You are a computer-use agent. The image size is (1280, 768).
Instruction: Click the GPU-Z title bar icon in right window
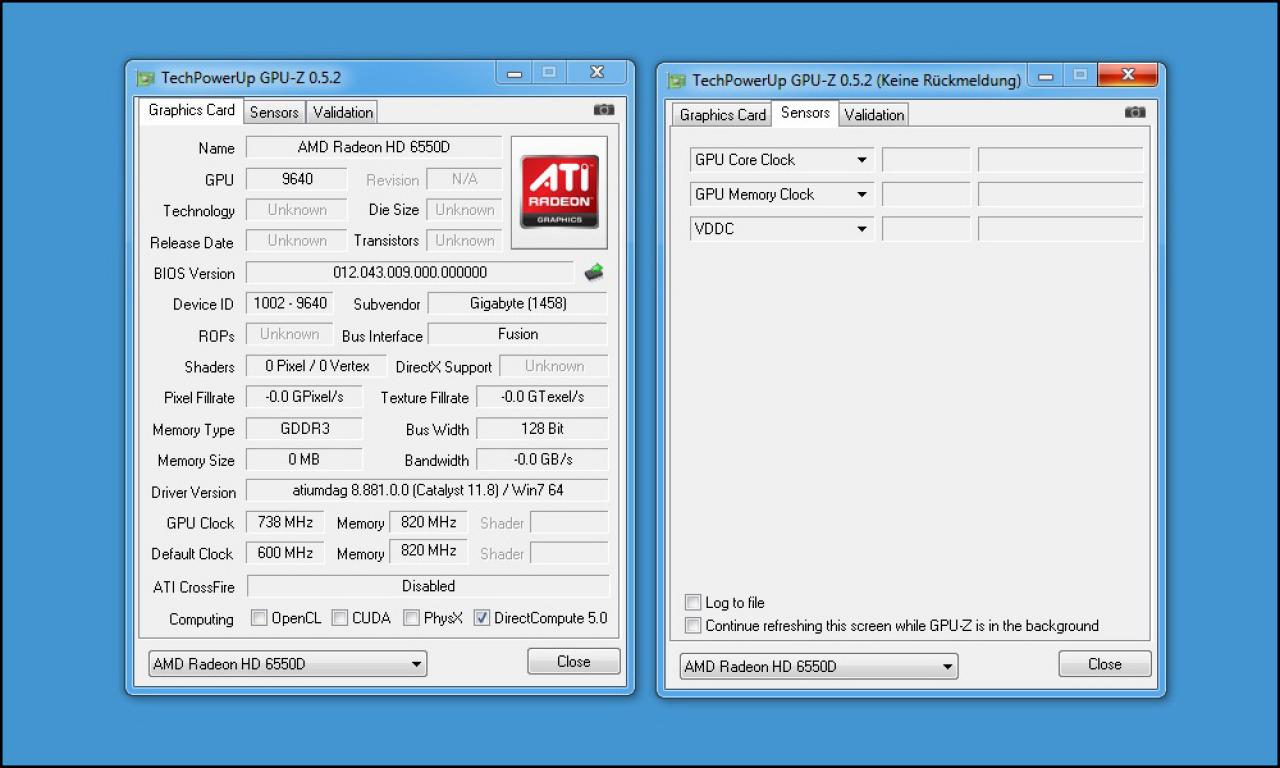tap(677, 81)
